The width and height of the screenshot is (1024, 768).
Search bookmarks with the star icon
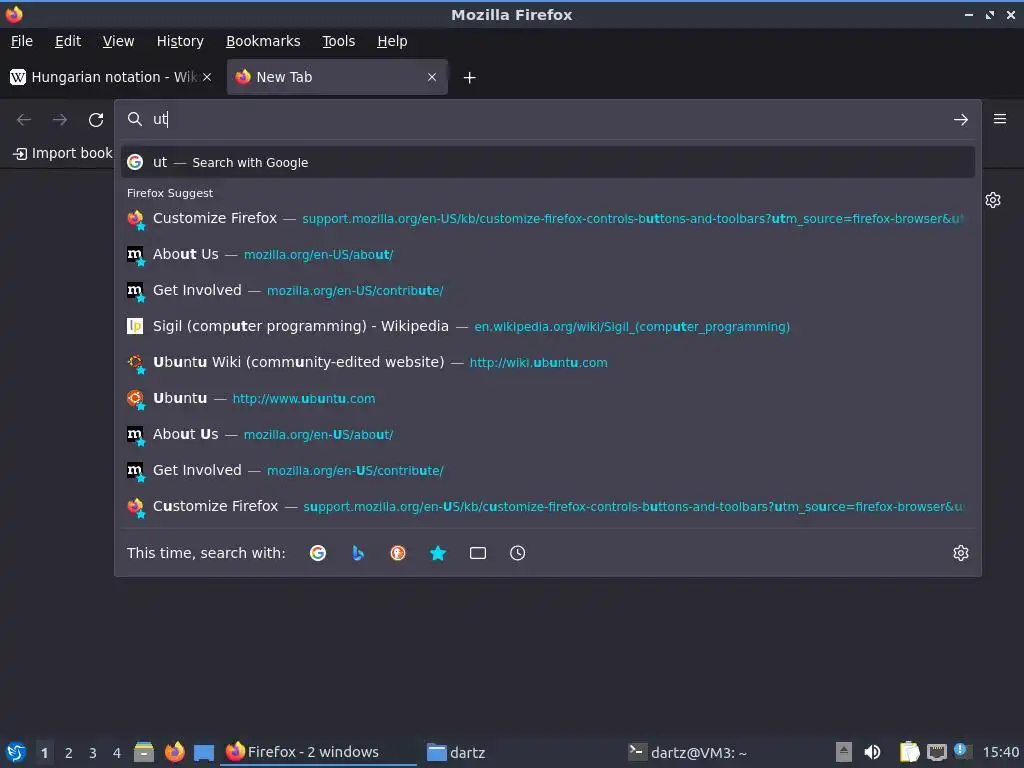(x=438, y=553)
